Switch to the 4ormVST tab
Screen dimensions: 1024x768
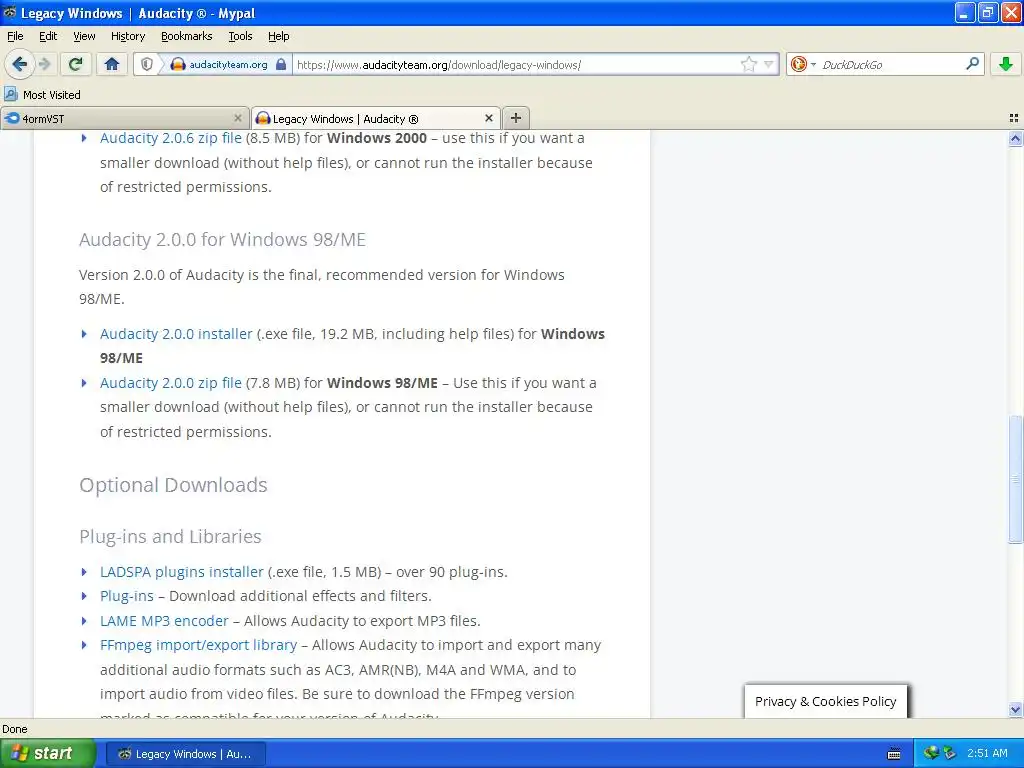click(125, 118)
